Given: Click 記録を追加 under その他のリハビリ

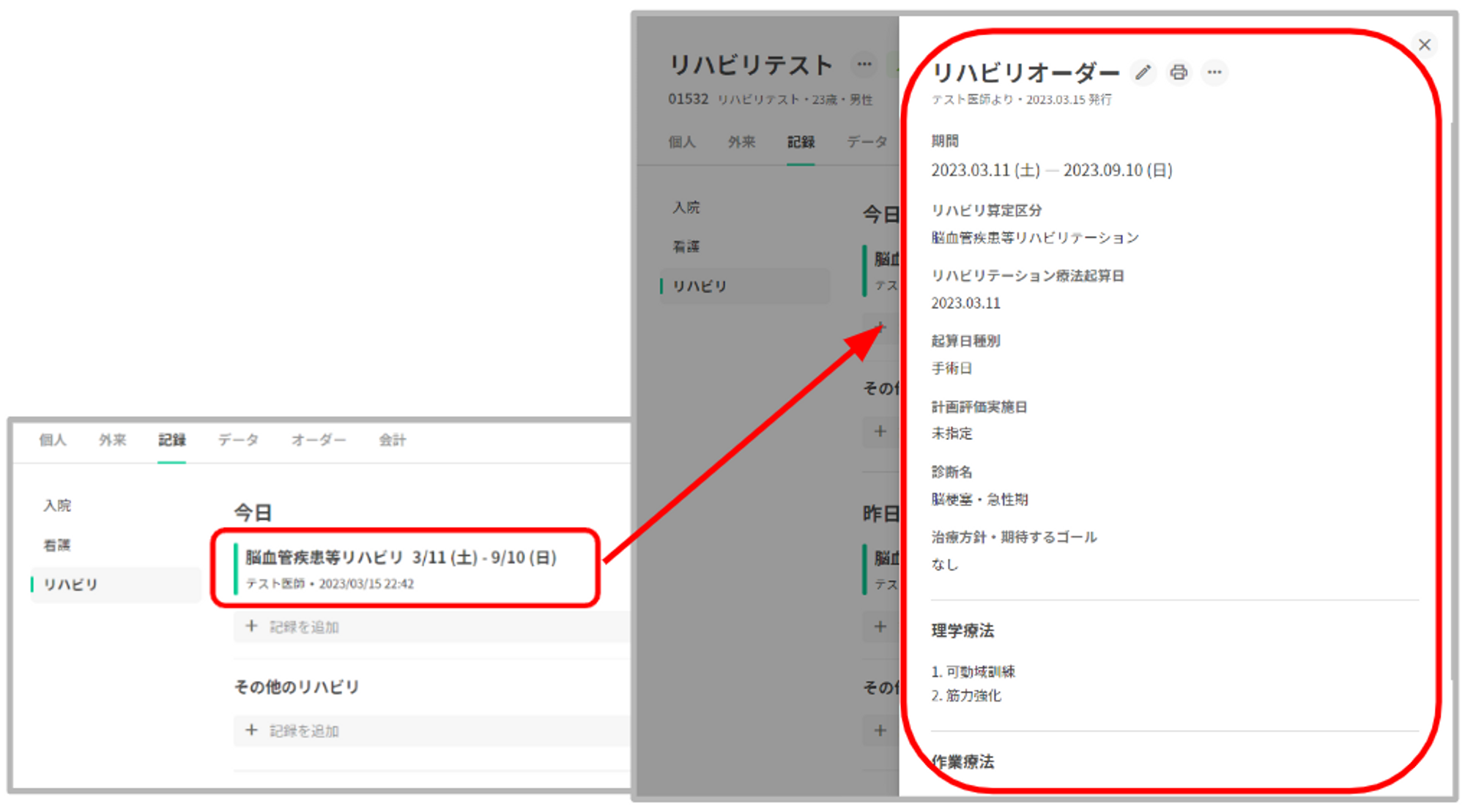Looking at the screenshot, I should coord(304,731).
